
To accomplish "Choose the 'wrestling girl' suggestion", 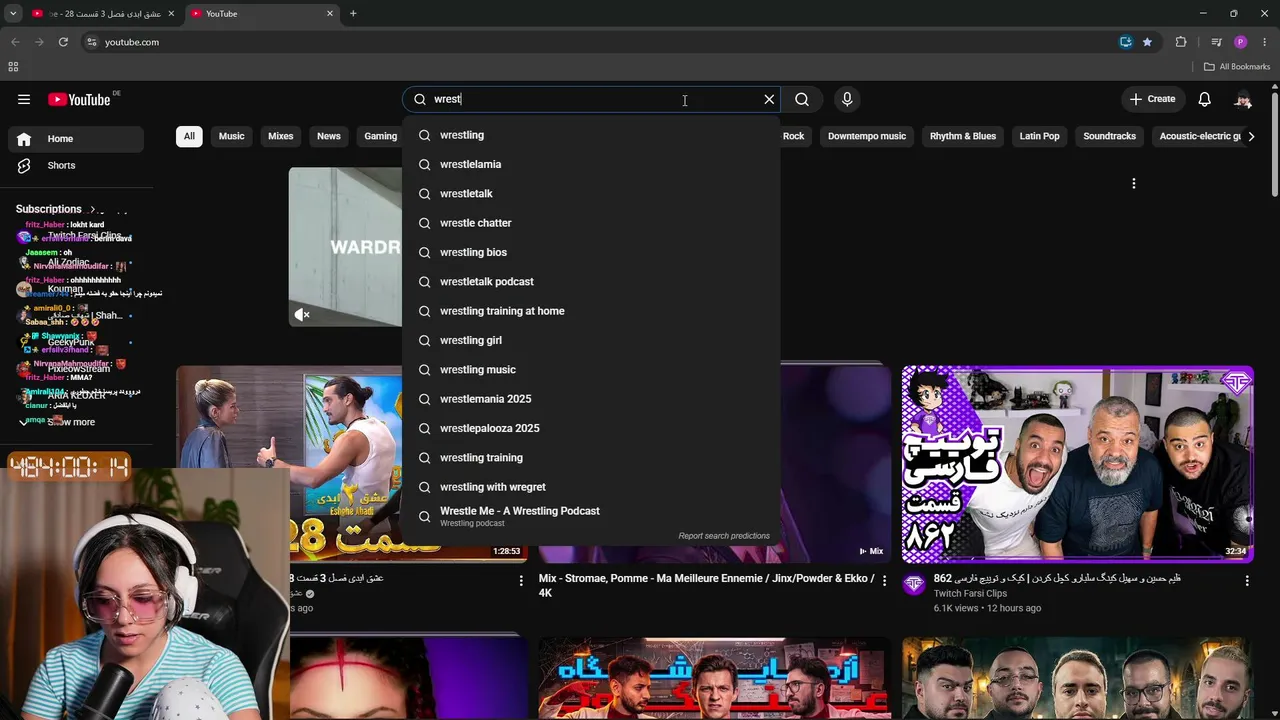I will (591, 340).
